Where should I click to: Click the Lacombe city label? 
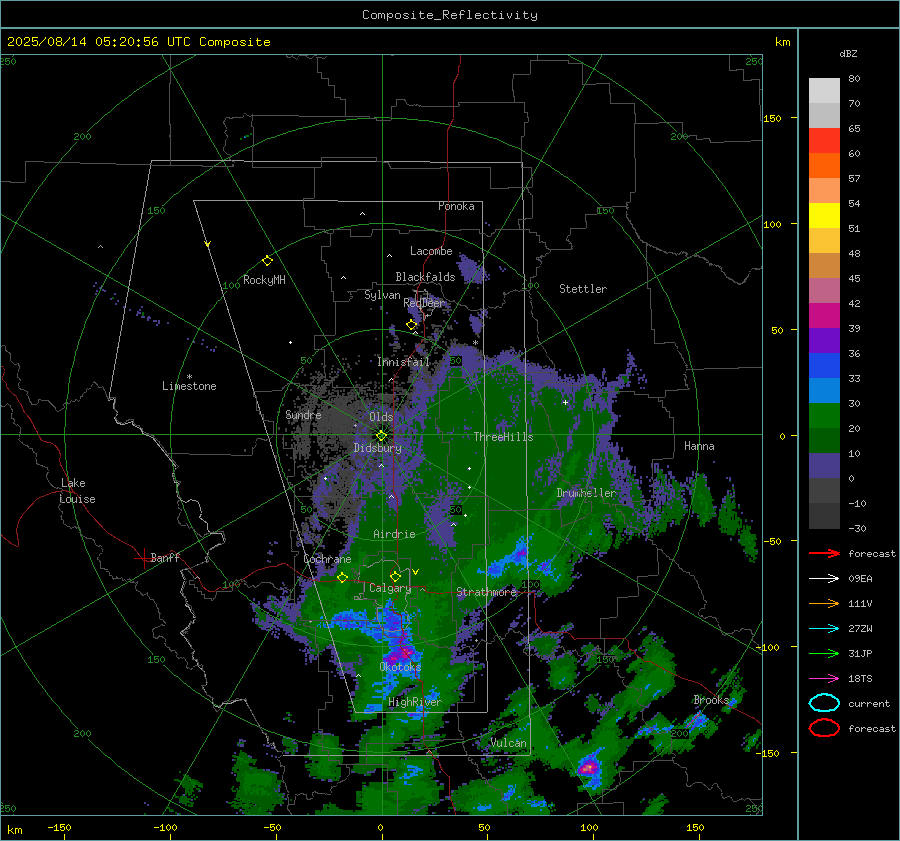pos(431,251)
